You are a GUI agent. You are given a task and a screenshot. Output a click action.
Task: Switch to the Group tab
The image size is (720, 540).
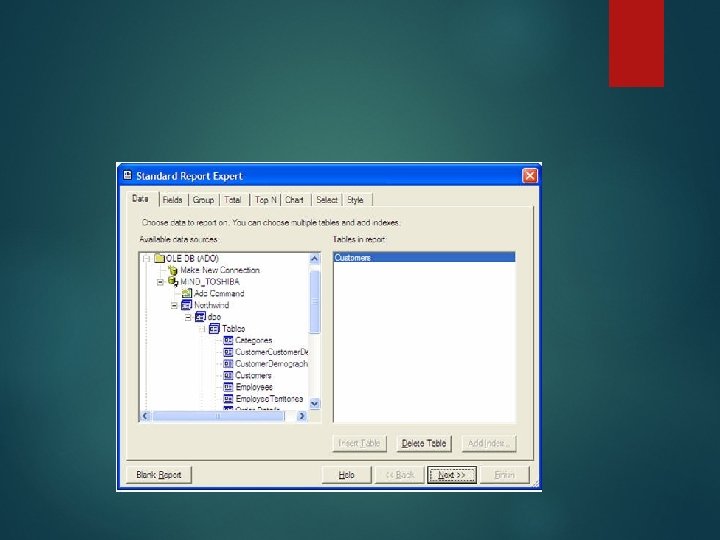click(x=203, y=200)
